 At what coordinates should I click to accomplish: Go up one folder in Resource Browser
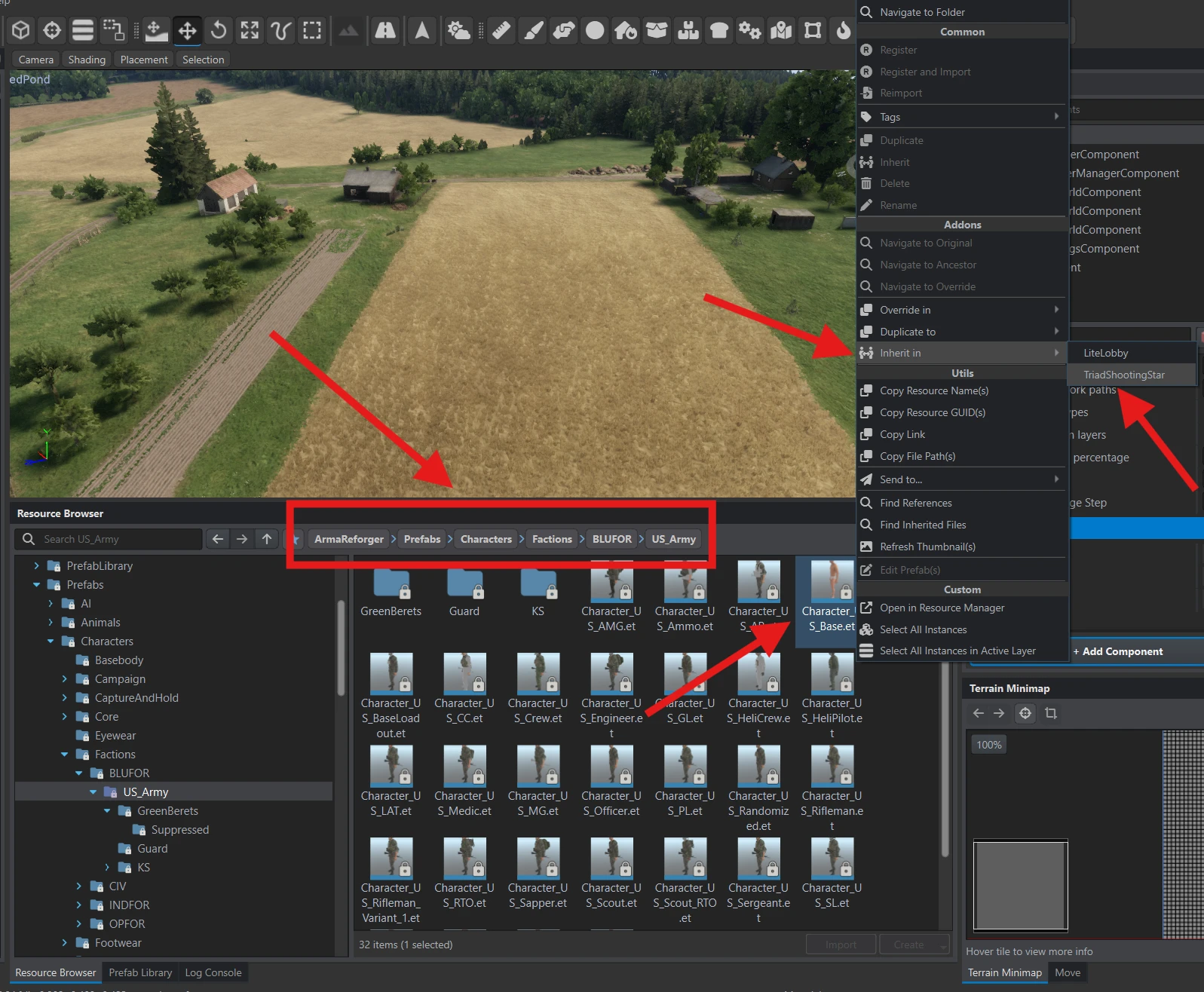coord(267,539)
